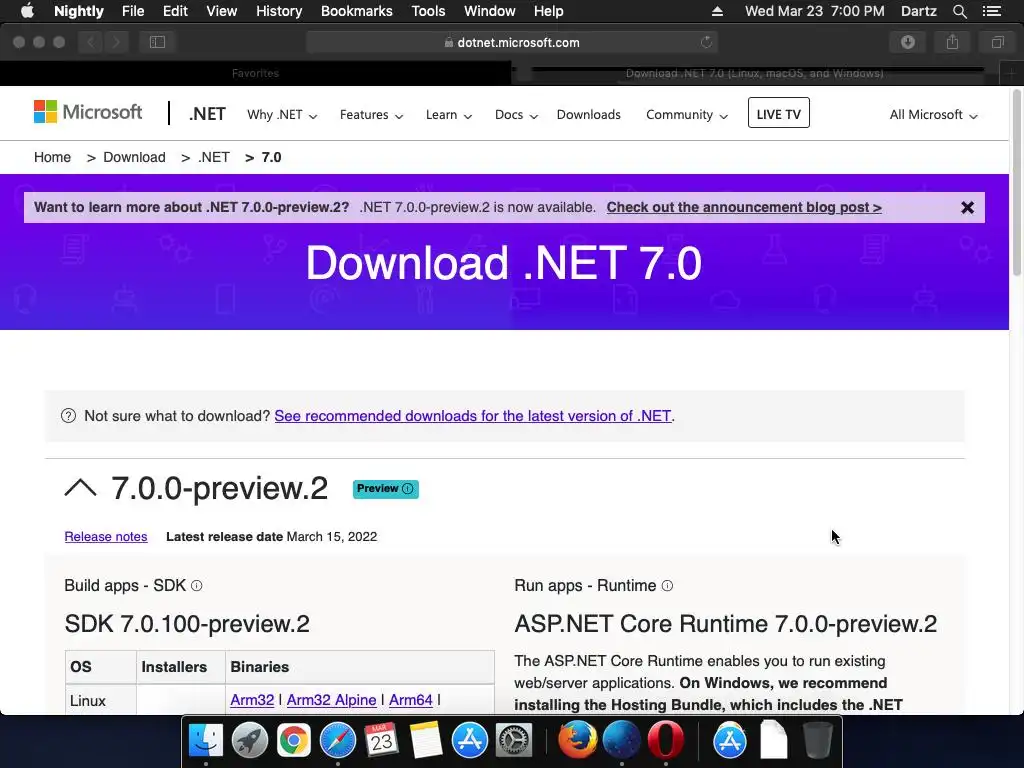1024x768 pixels.
Task: Go forward with the browser forward arrow
Action: [116, 42]
